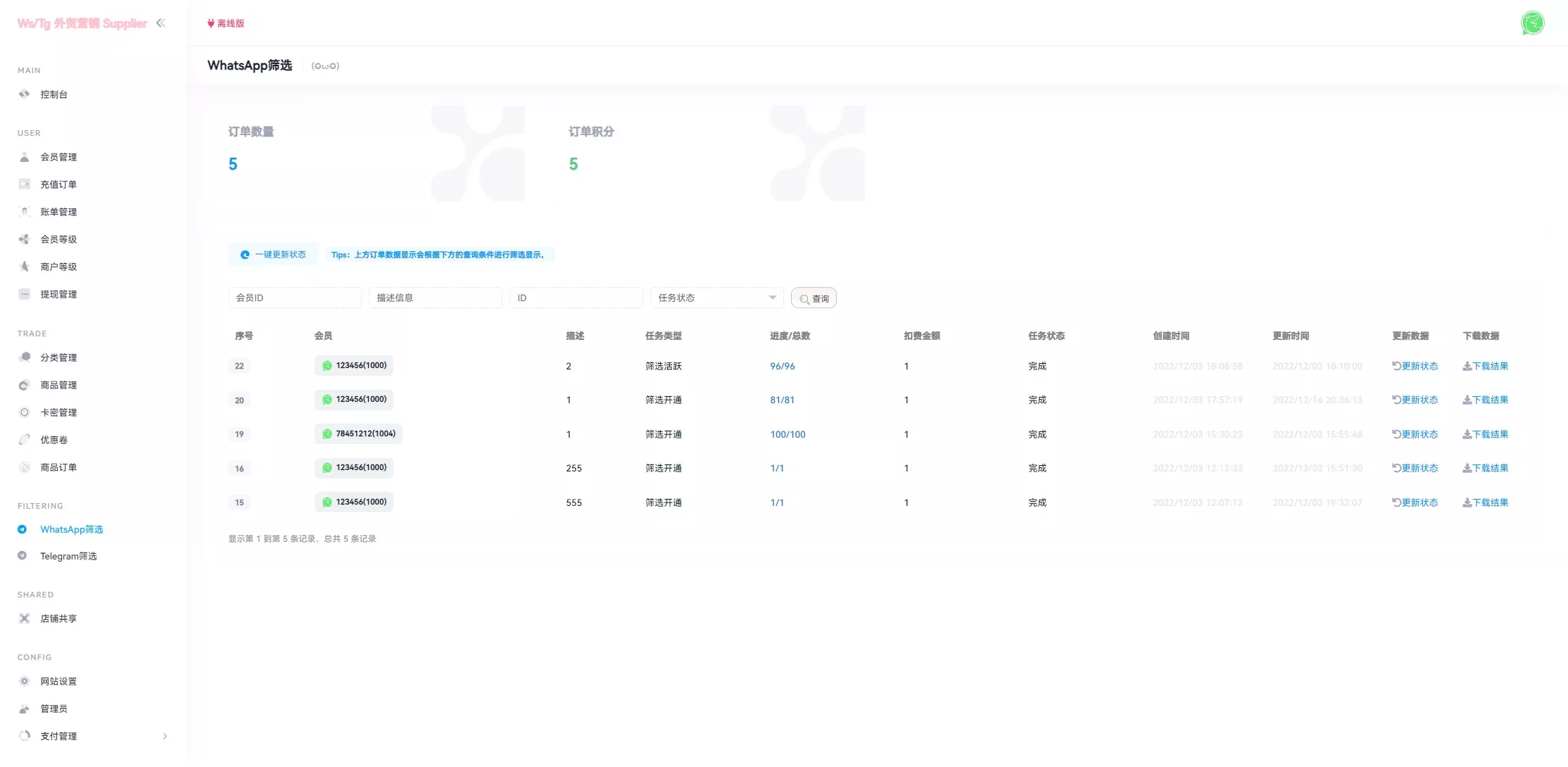Click progress link 81/81
Viewport: 1568px width, 767px height.
pyautogui.click(x=782, y=400)
